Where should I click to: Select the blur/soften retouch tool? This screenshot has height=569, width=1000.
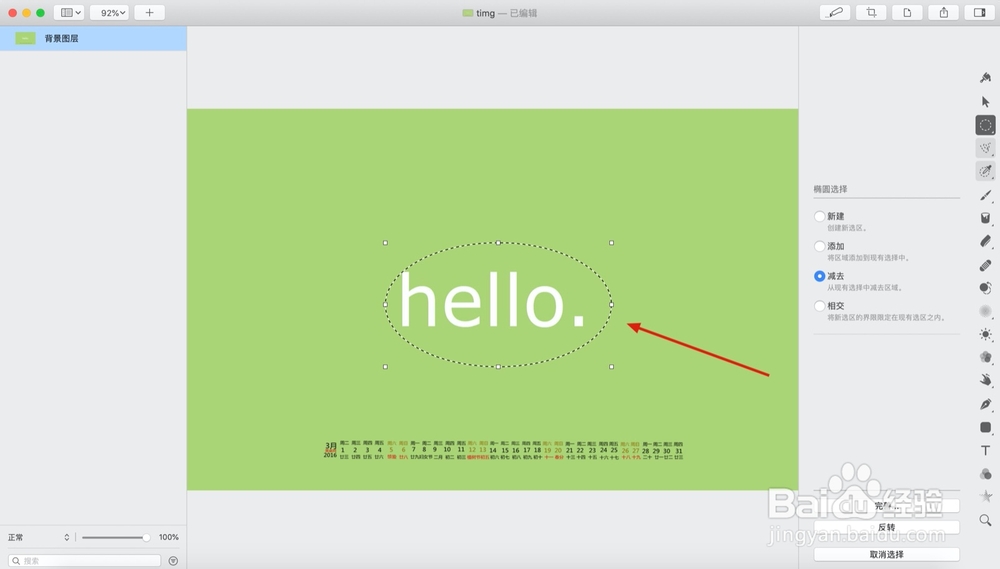(985, 311)
